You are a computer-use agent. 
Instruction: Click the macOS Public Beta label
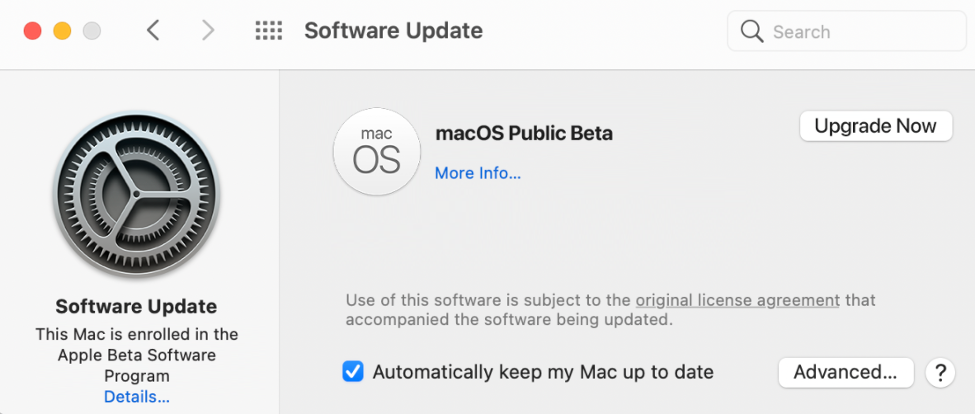tap(524, 133)
